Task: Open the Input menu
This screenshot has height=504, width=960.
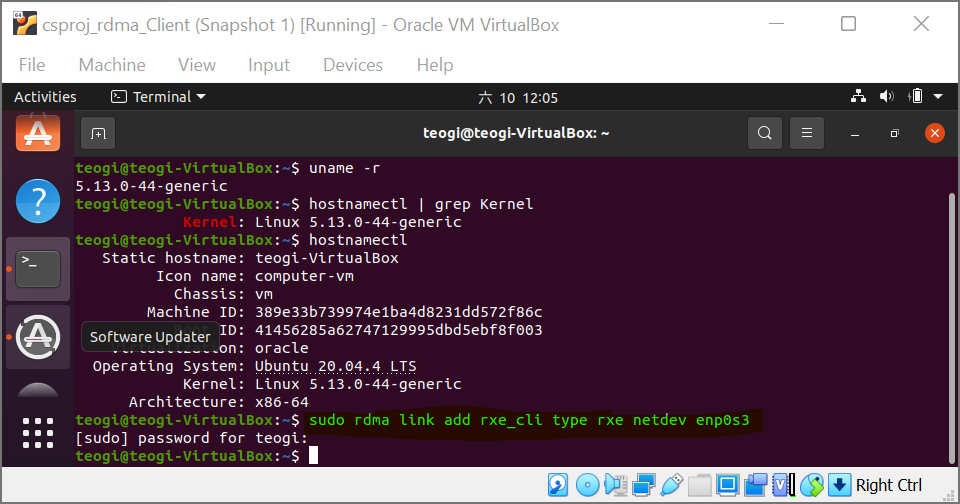Action: [269, 65]
